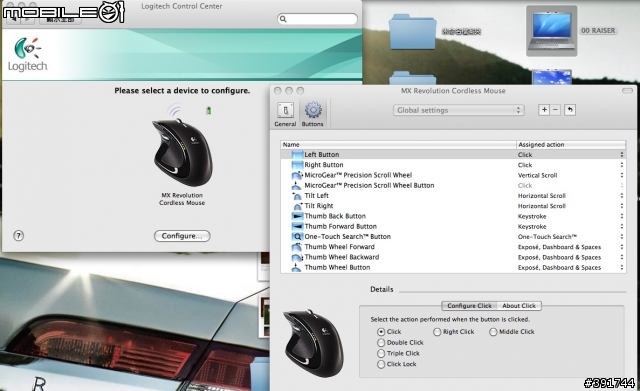Add a setting with the plus button
This screenshot has height=391, width=640.
pos(544,110)
